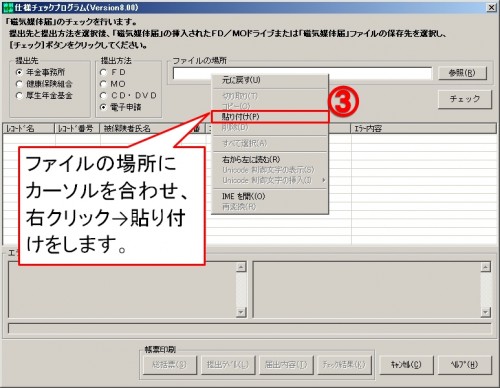This screenshot has height=388, width=500.
Task: Click down arrow of right error pane scrollbar
Action: [x=486, y=312]
